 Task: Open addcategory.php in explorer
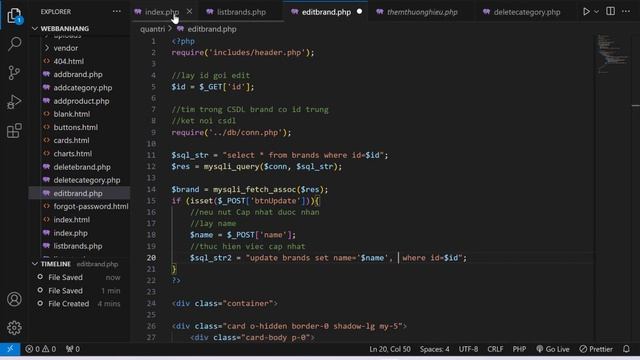(x=83, y=88)
